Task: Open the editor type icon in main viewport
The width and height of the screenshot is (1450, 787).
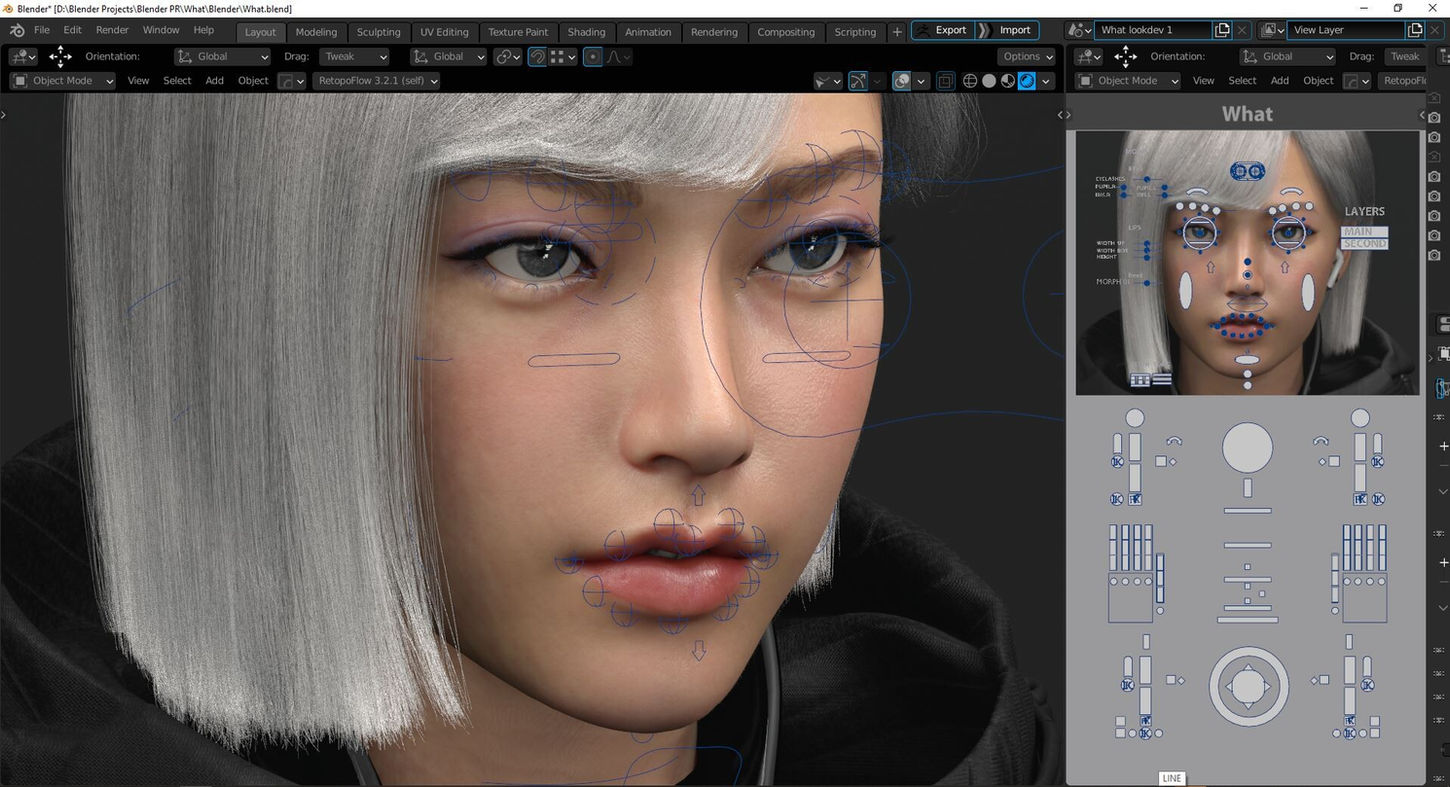Action: click(23, 56)
